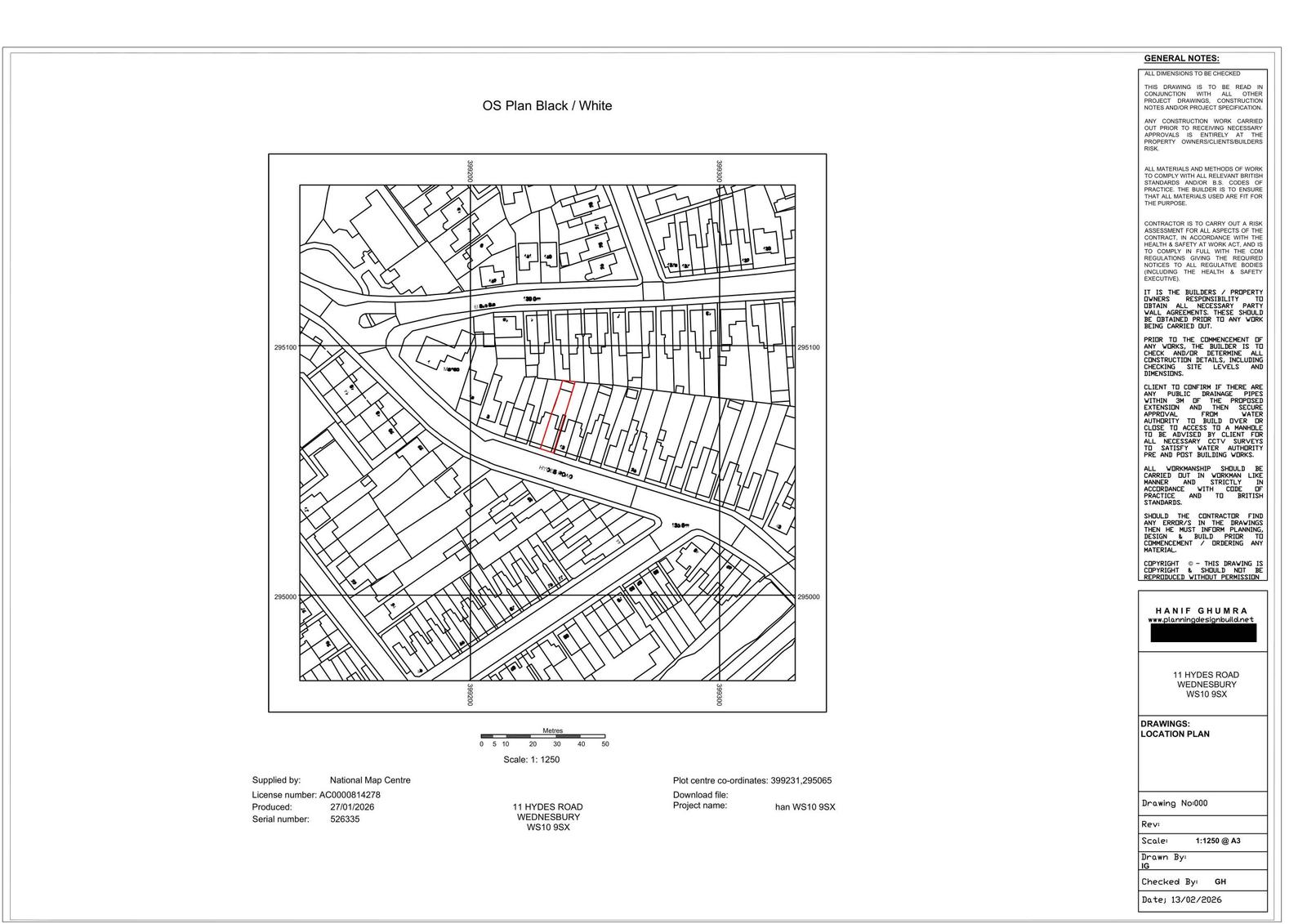Select the Drawn By IG field

pyautogui.click(x=1163, y=861)
